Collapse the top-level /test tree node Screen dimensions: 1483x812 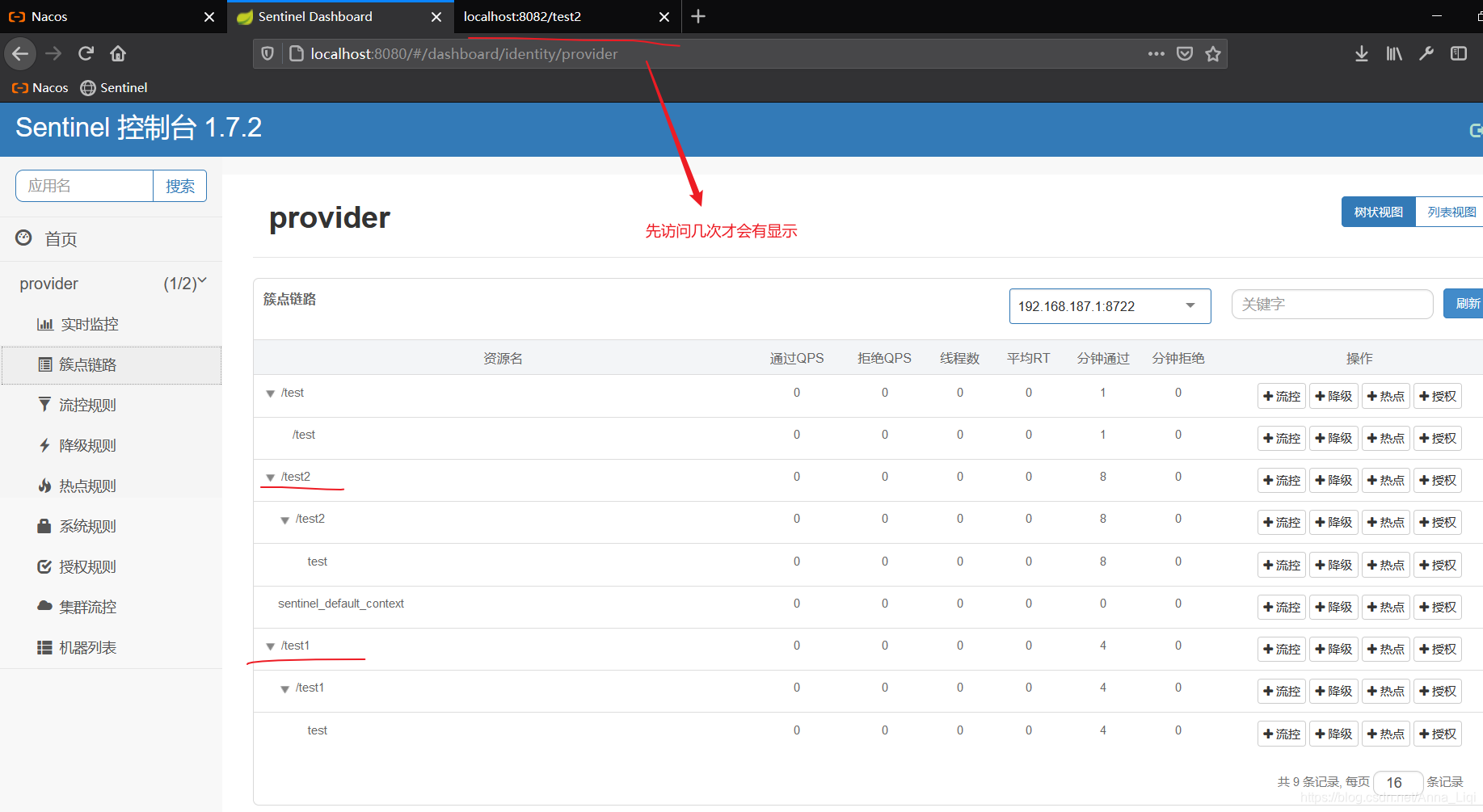coord(271,393)
